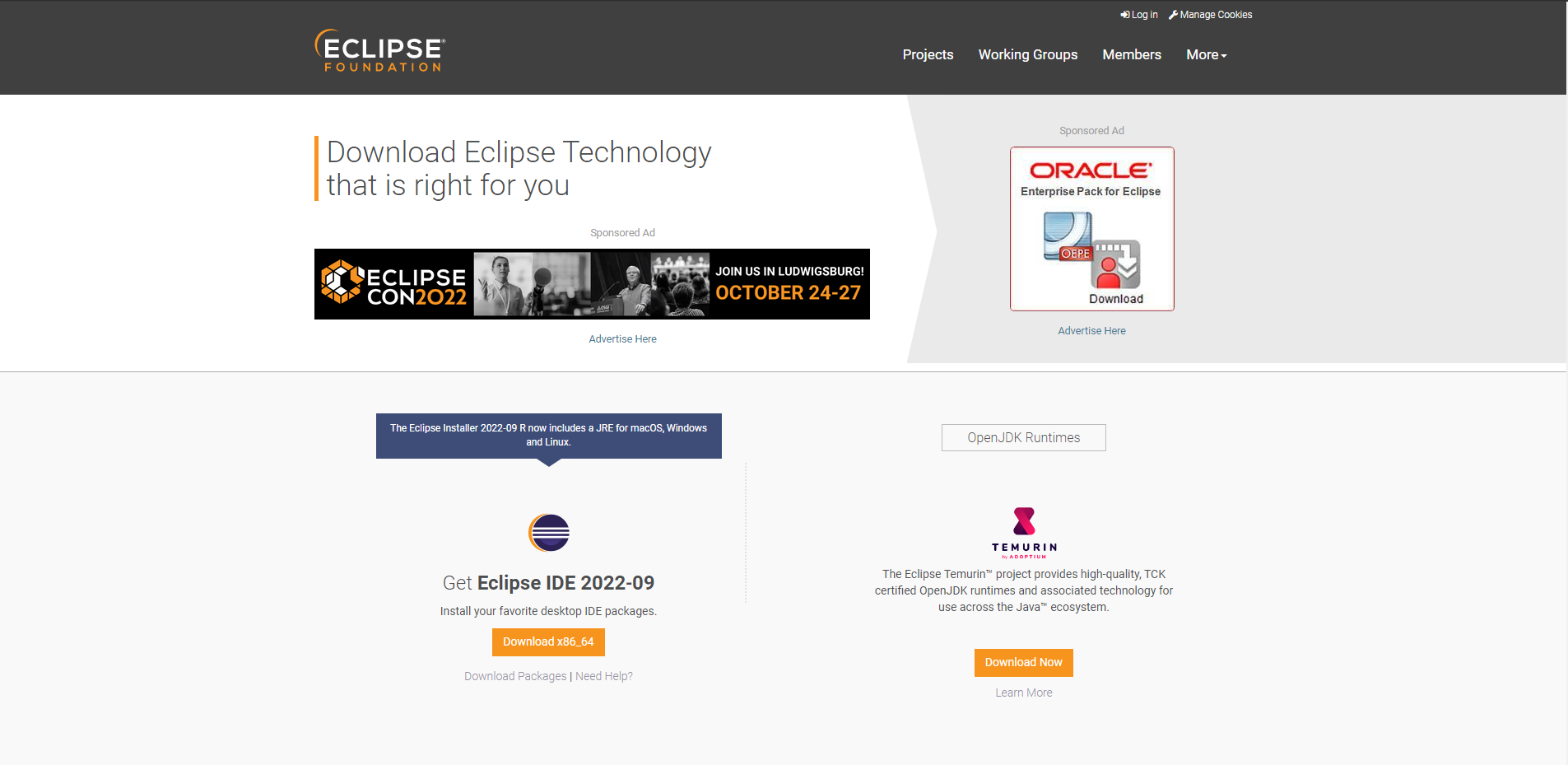1568x765 pixels.
Task: Click Advertise Here below EclipseCon banner
Action: [622, 339]
